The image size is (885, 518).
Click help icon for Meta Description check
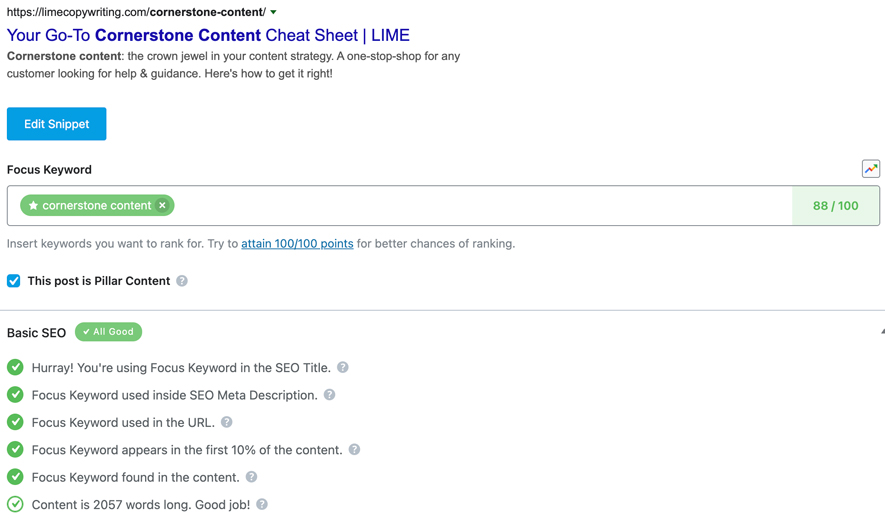click(x=329, y=395)
